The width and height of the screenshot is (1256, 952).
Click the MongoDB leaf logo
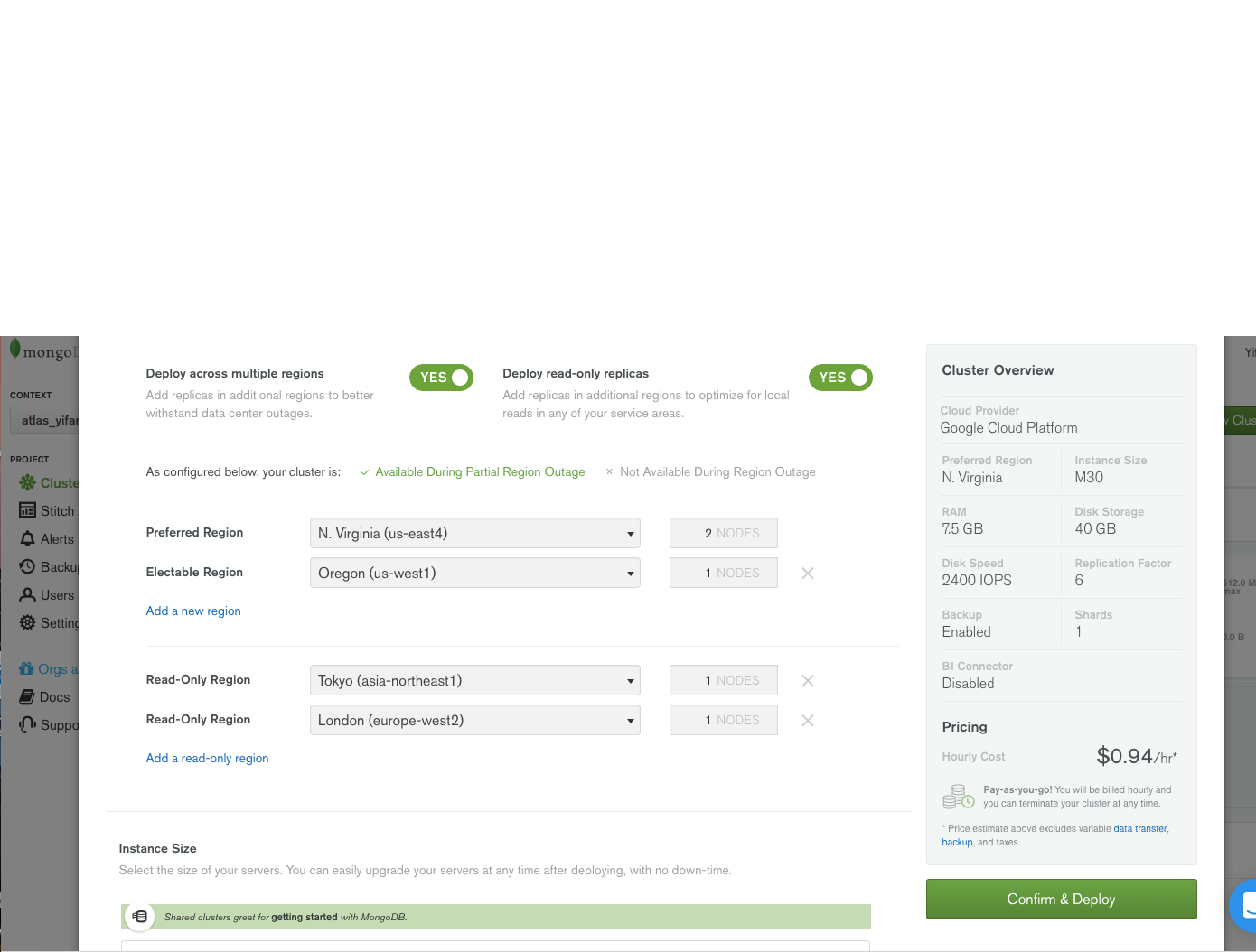14,349
